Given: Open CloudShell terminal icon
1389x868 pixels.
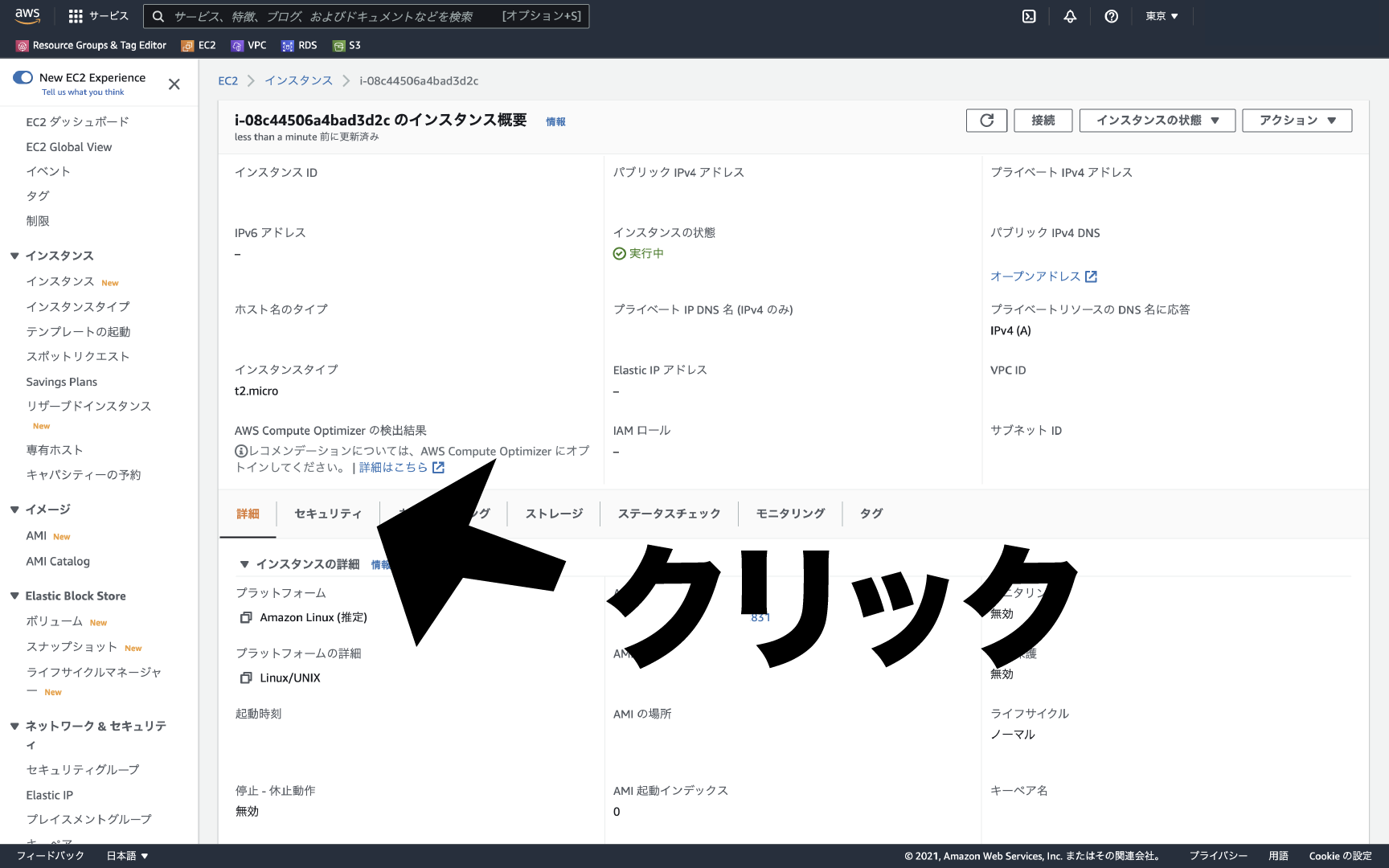Looking at the screenshot, I should pos(1029,16).
